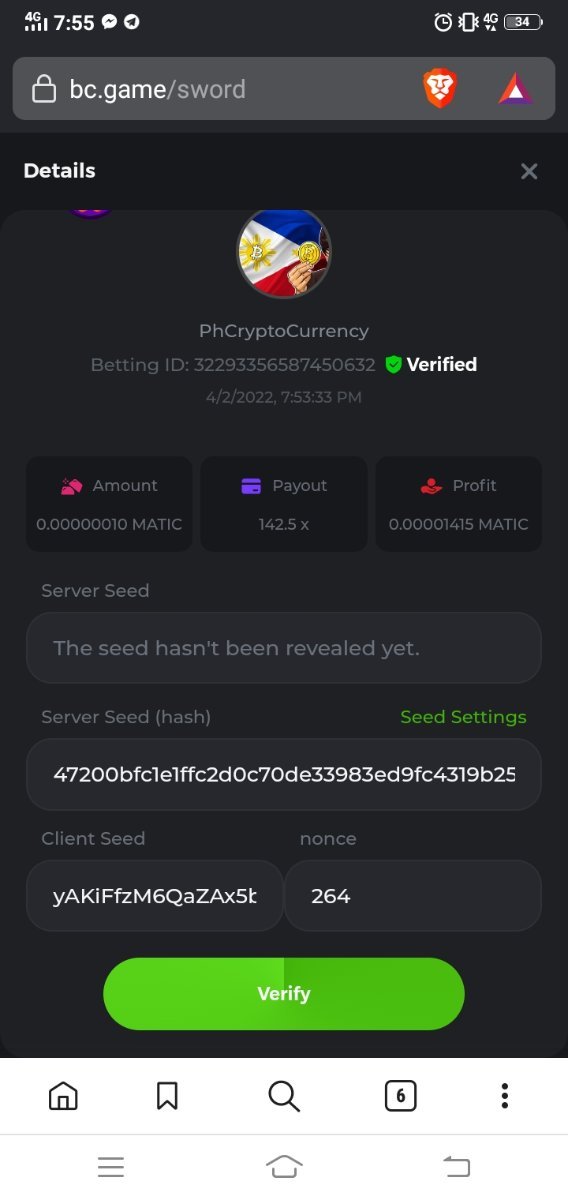
Task: Select the Server Seed hash field
Action: 284,775
